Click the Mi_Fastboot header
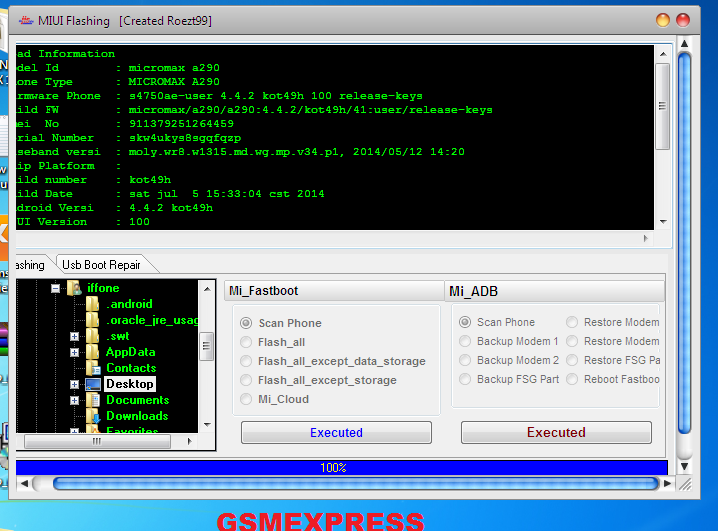 click(334, 291)
